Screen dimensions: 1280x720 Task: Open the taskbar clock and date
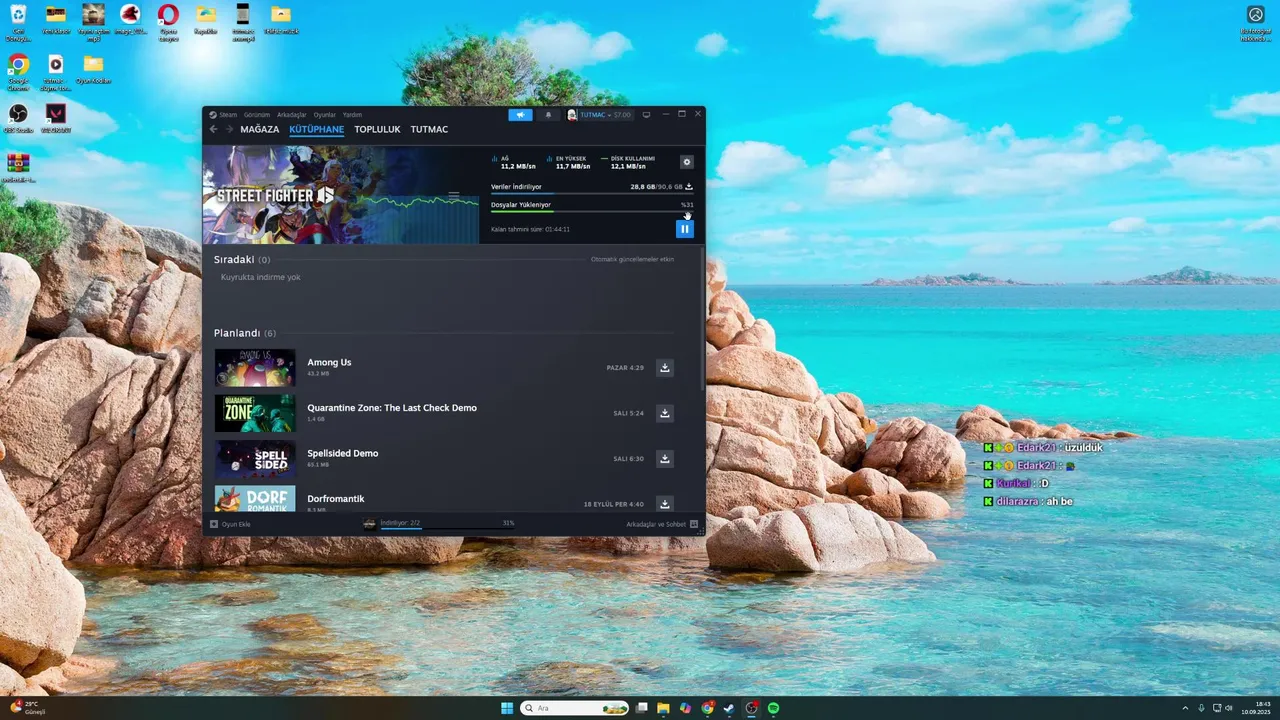click(1256, 708)
